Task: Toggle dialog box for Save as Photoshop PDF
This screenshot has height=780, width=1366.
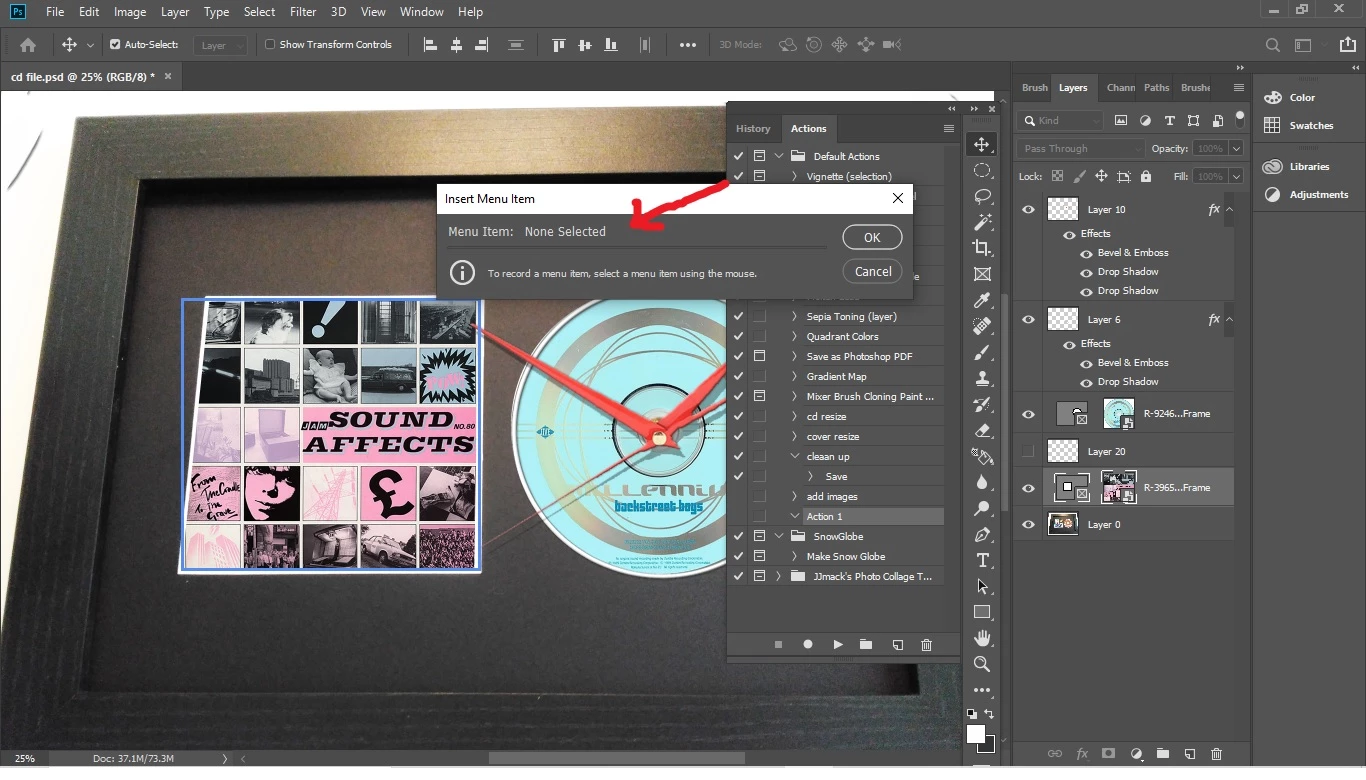Action: click(759, 357)
